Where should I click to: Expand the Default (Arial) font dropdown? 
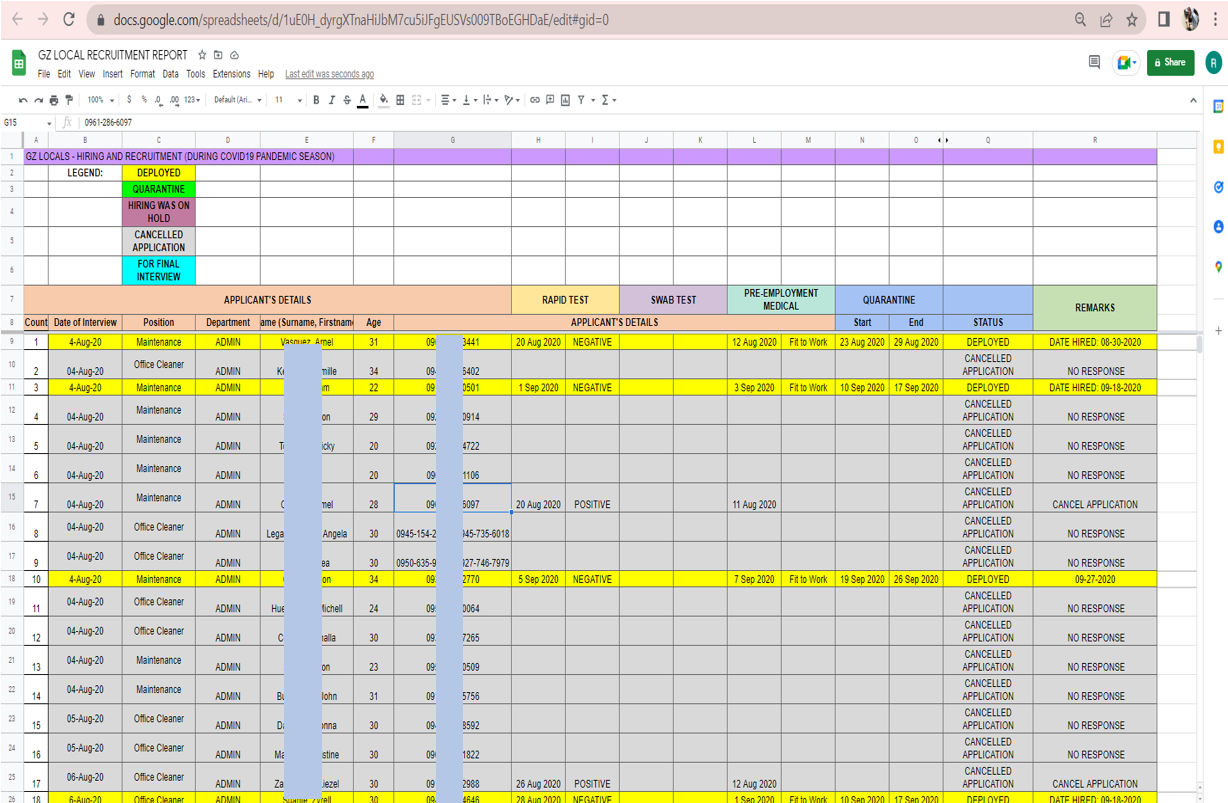(x=238, y=100)
